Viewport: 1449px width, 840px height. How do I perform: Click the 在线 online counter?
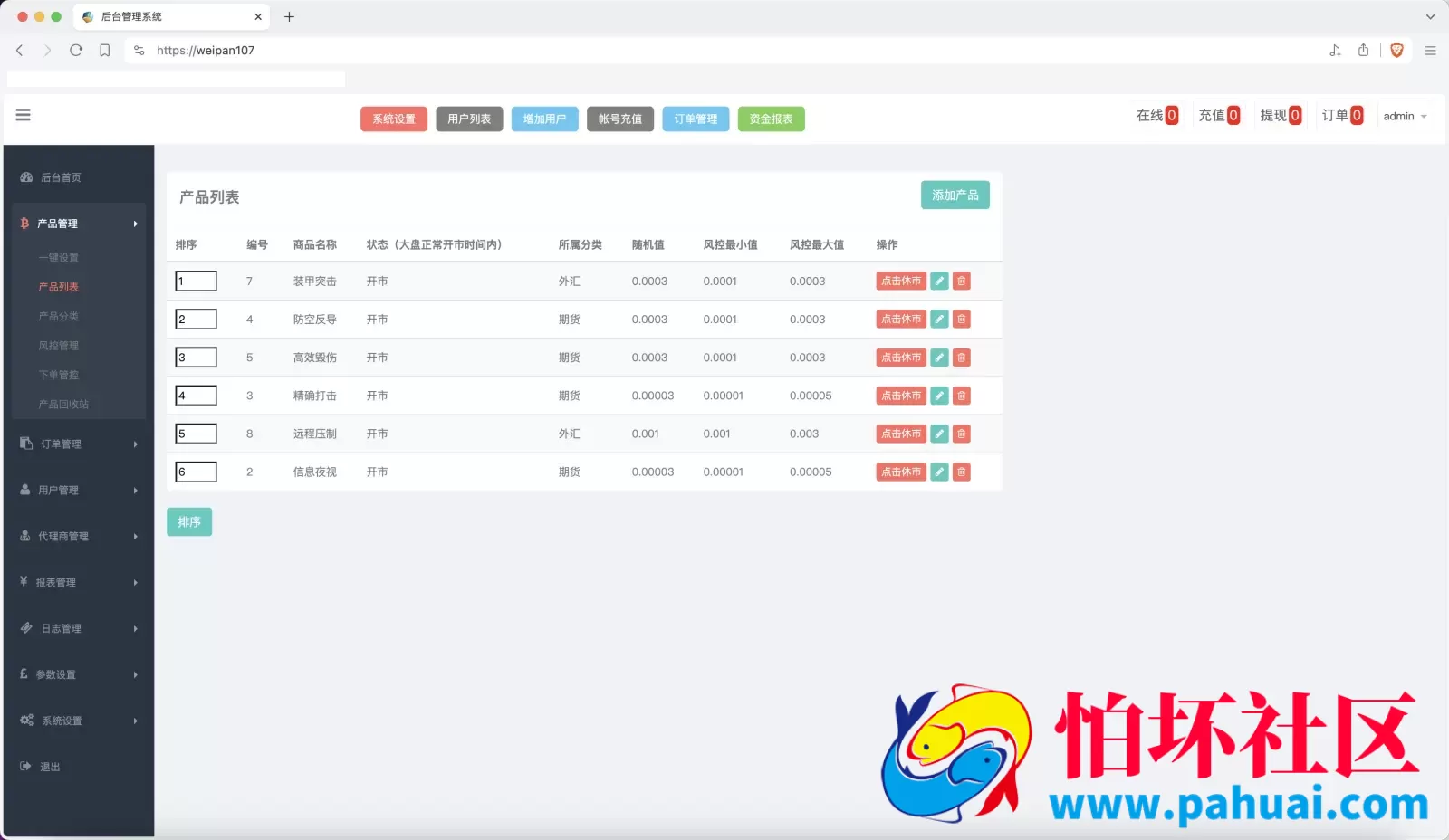1157,115
